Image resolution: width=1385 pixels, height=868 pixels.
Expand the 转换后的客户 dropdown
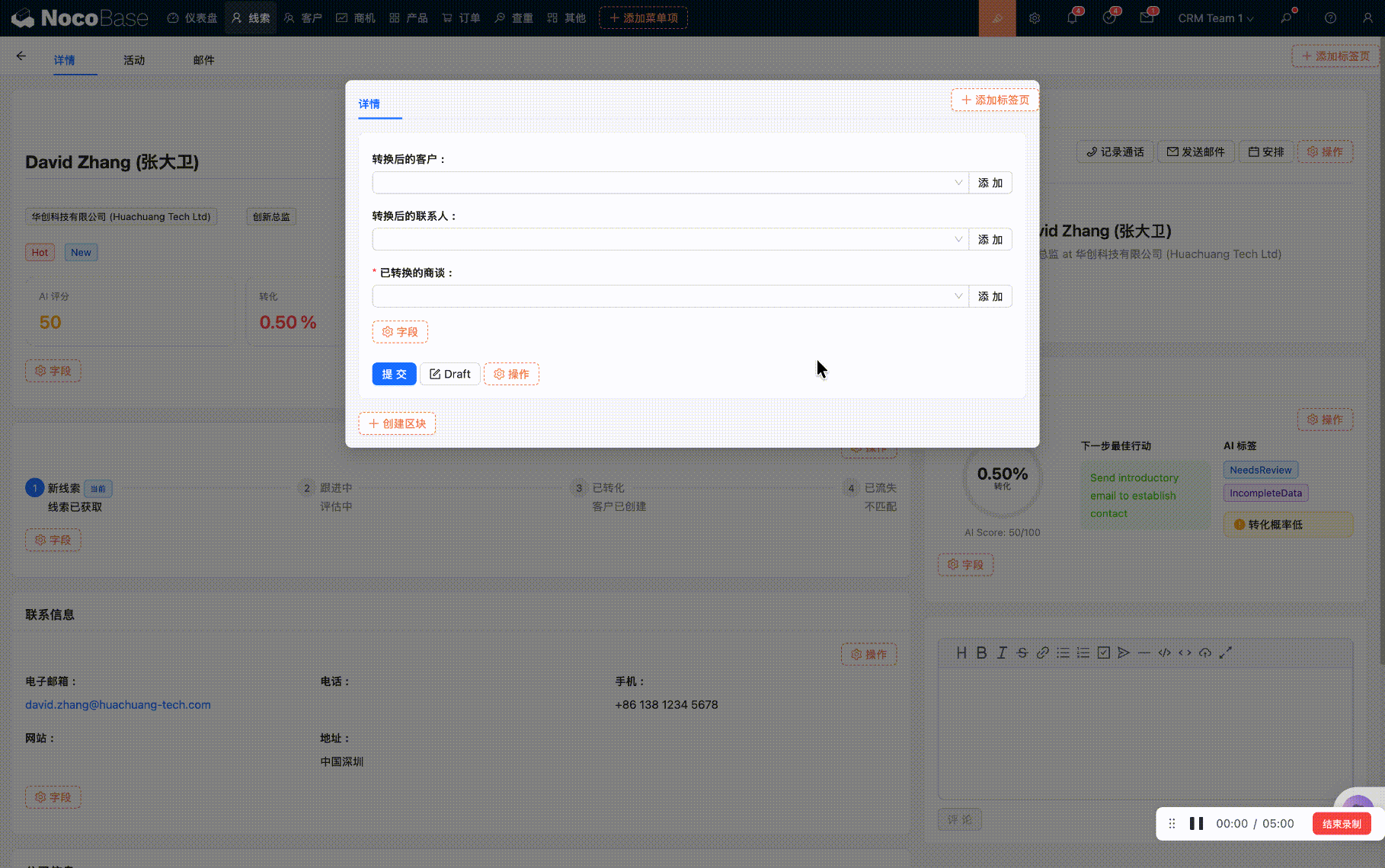point(670,183)
